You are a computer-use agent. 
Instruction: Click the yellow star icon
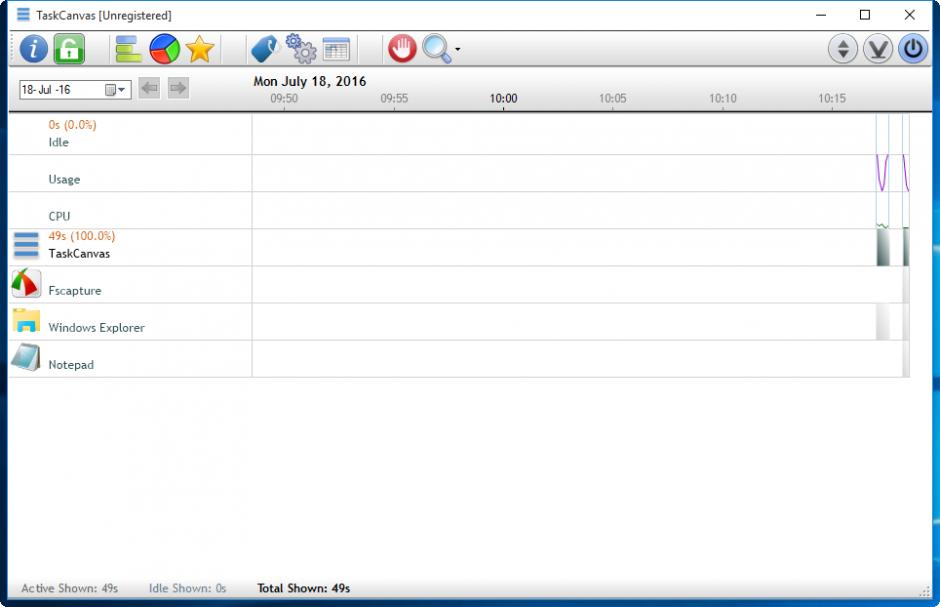coord(200,49)
